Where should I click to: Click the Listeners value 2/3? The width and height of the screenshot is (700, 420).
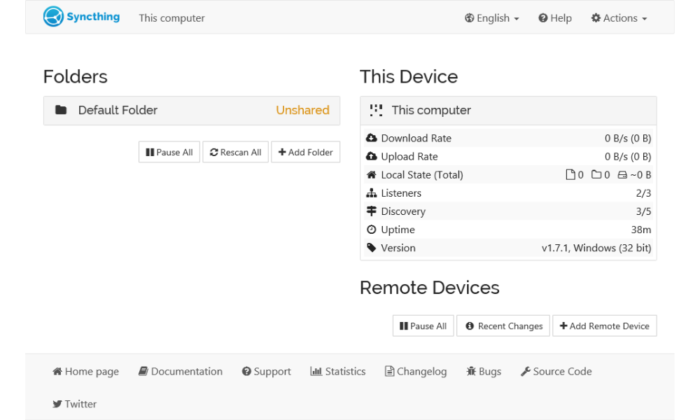[643, 193]
